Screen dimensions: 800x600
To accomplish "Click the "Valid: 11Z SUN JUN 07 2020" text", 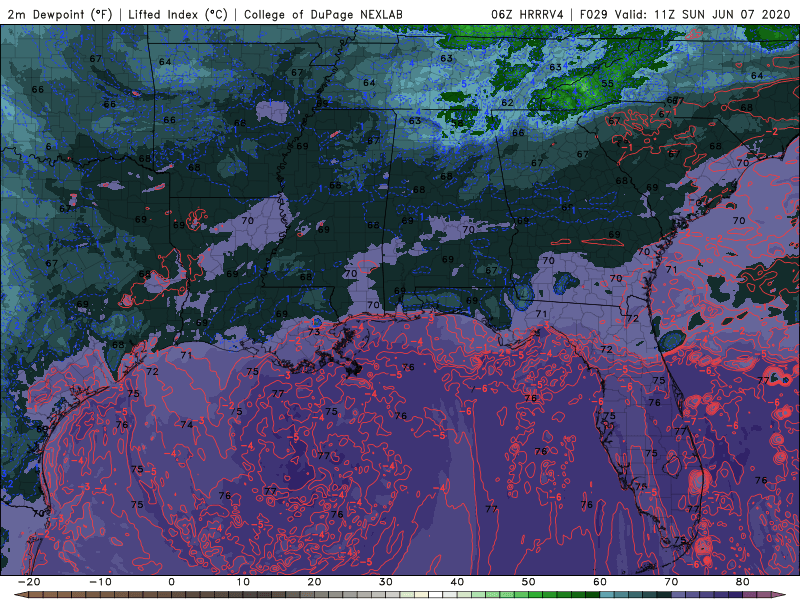I will tap(702, 14).
